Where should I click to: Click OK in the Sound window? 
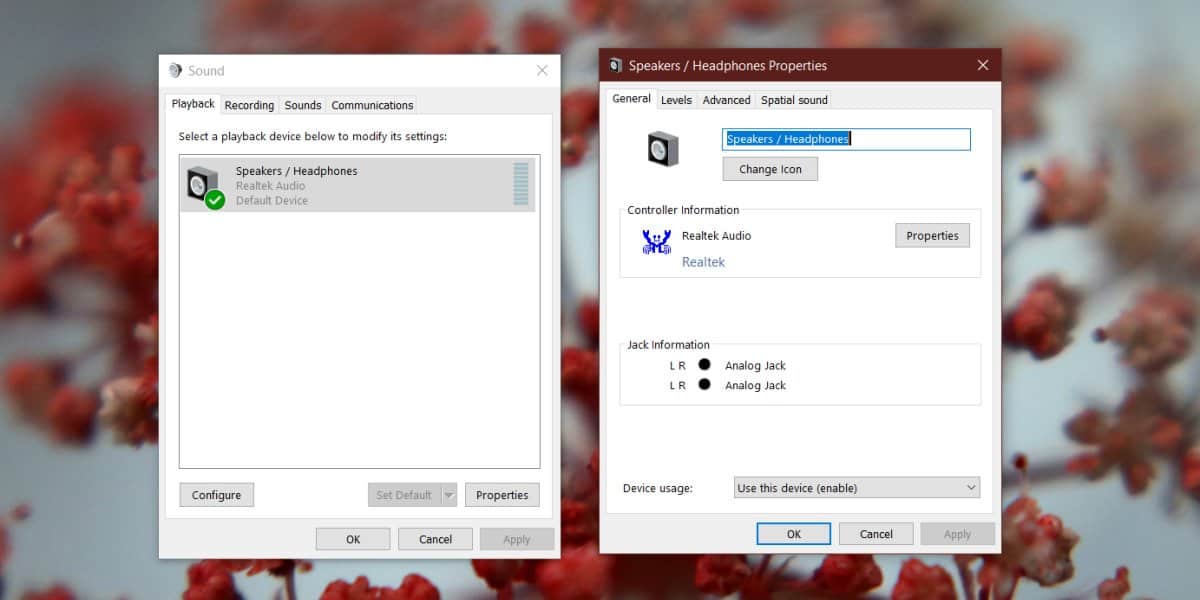[x=353, y=539]
